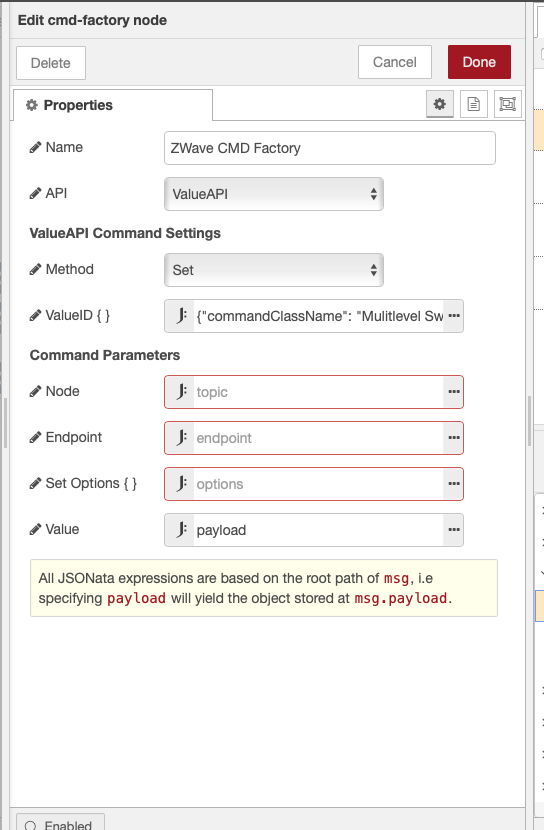Viewport: 544px width, 830px height.
Task: Expand ValueID expression editor ellipsis button
Action: coord(454,316)
